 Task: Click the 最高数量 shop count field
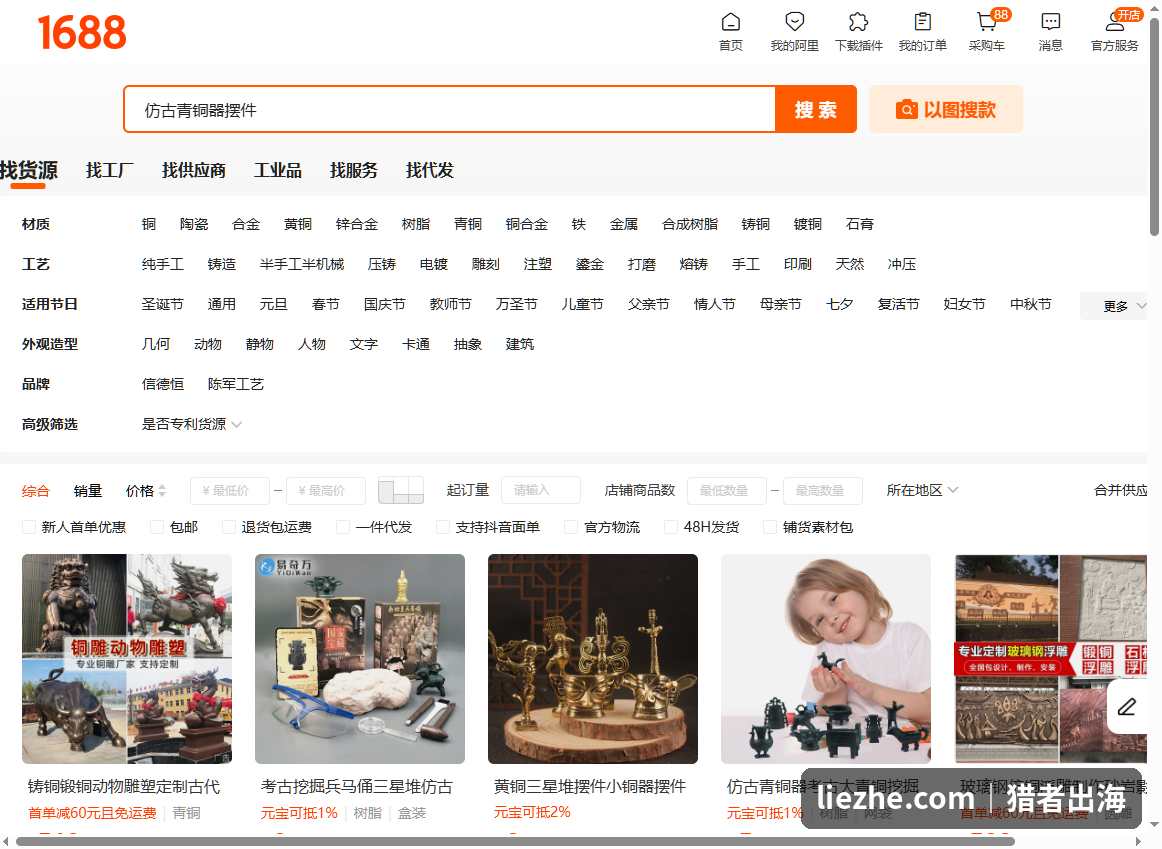point(823,490)
